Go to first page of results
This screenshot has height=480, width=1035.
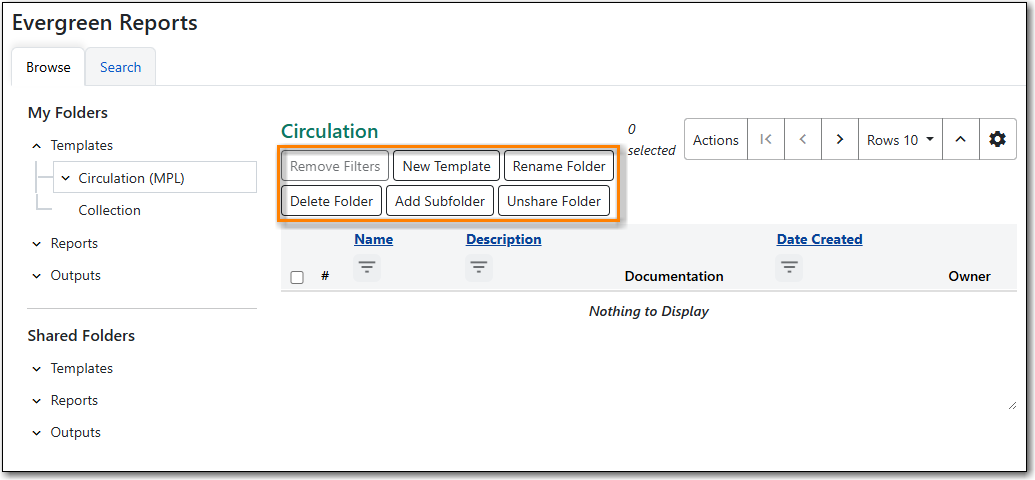coord(766,140)
